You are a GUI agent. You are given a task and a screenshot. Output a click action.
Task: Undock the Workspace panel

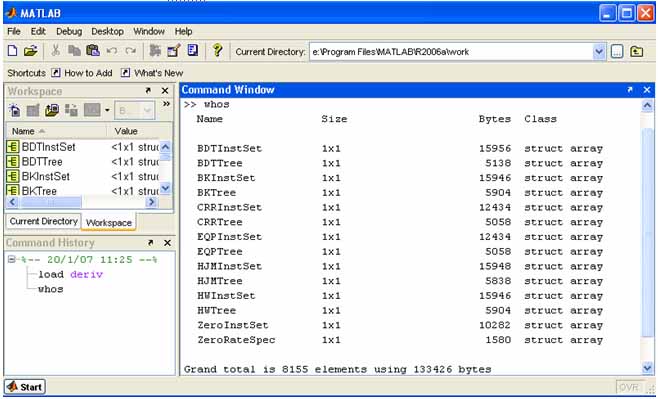tap(148, 91)
